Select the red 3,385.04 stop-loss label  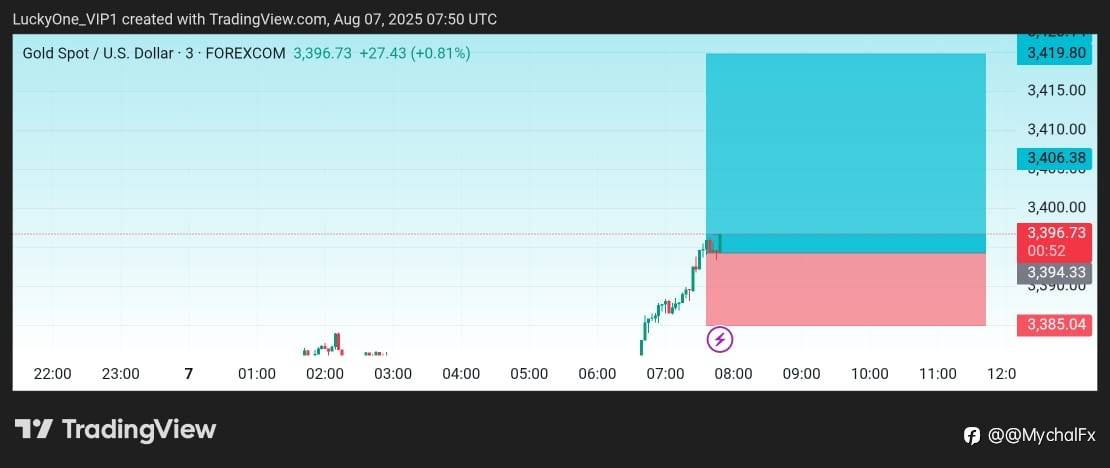click(x=1055, y=325)
